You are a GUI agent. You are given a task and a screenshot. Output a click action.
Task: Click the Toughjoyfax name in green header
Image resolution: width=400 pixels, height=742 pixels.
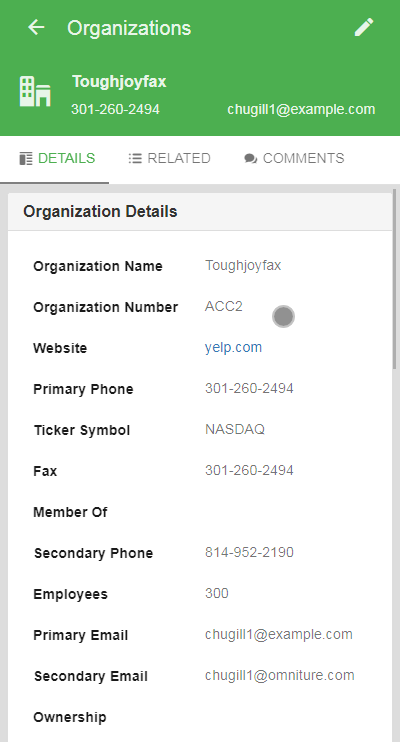click(119, 81)
